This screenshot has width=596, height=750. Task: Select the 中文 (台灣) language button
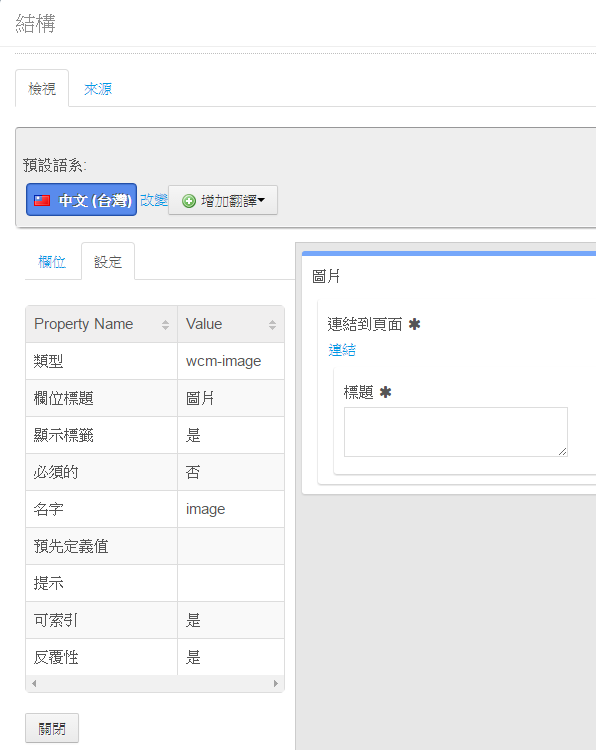tap(81, 199)
